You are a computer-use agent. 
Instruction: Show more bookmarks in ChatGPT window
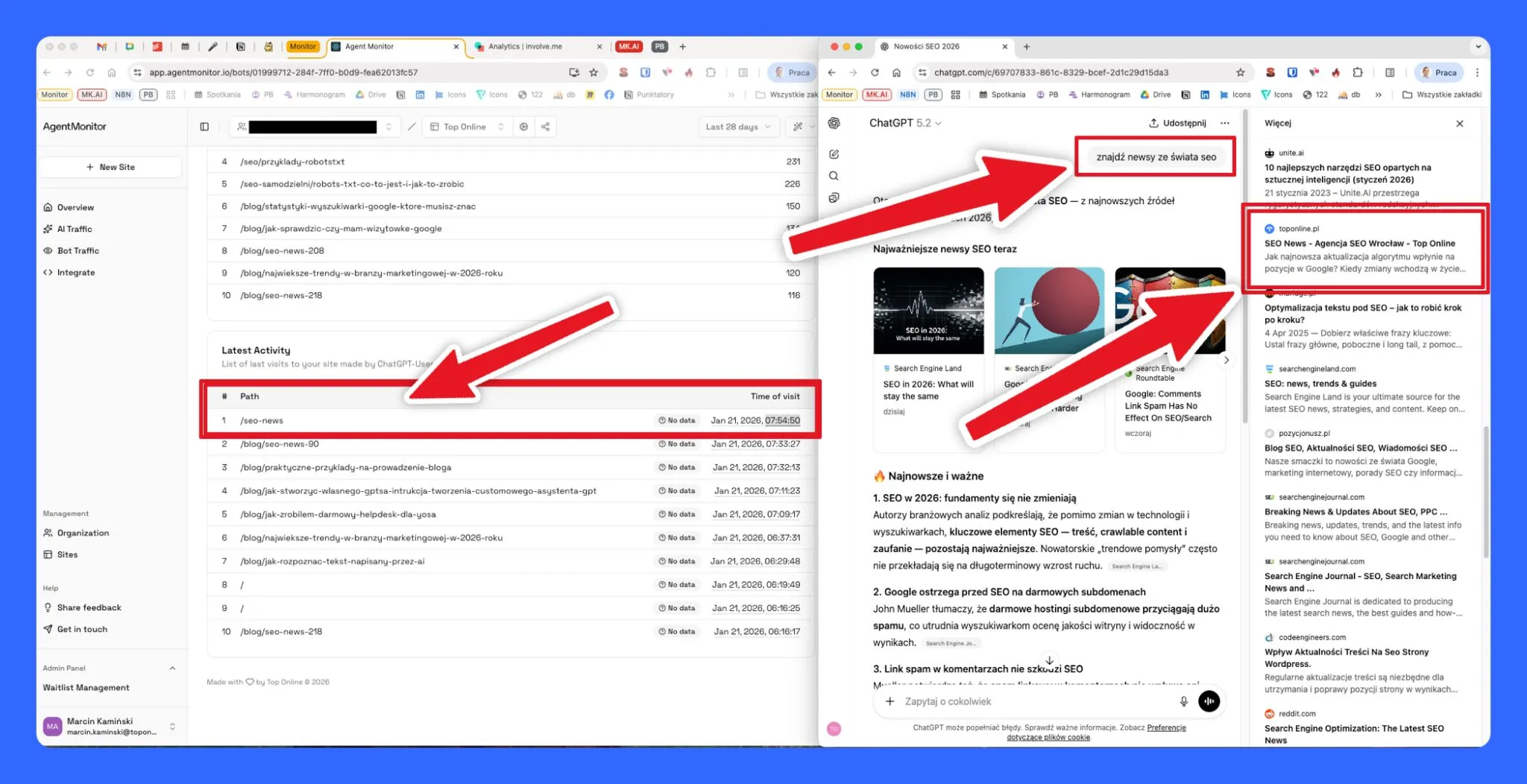[1378, 95]
